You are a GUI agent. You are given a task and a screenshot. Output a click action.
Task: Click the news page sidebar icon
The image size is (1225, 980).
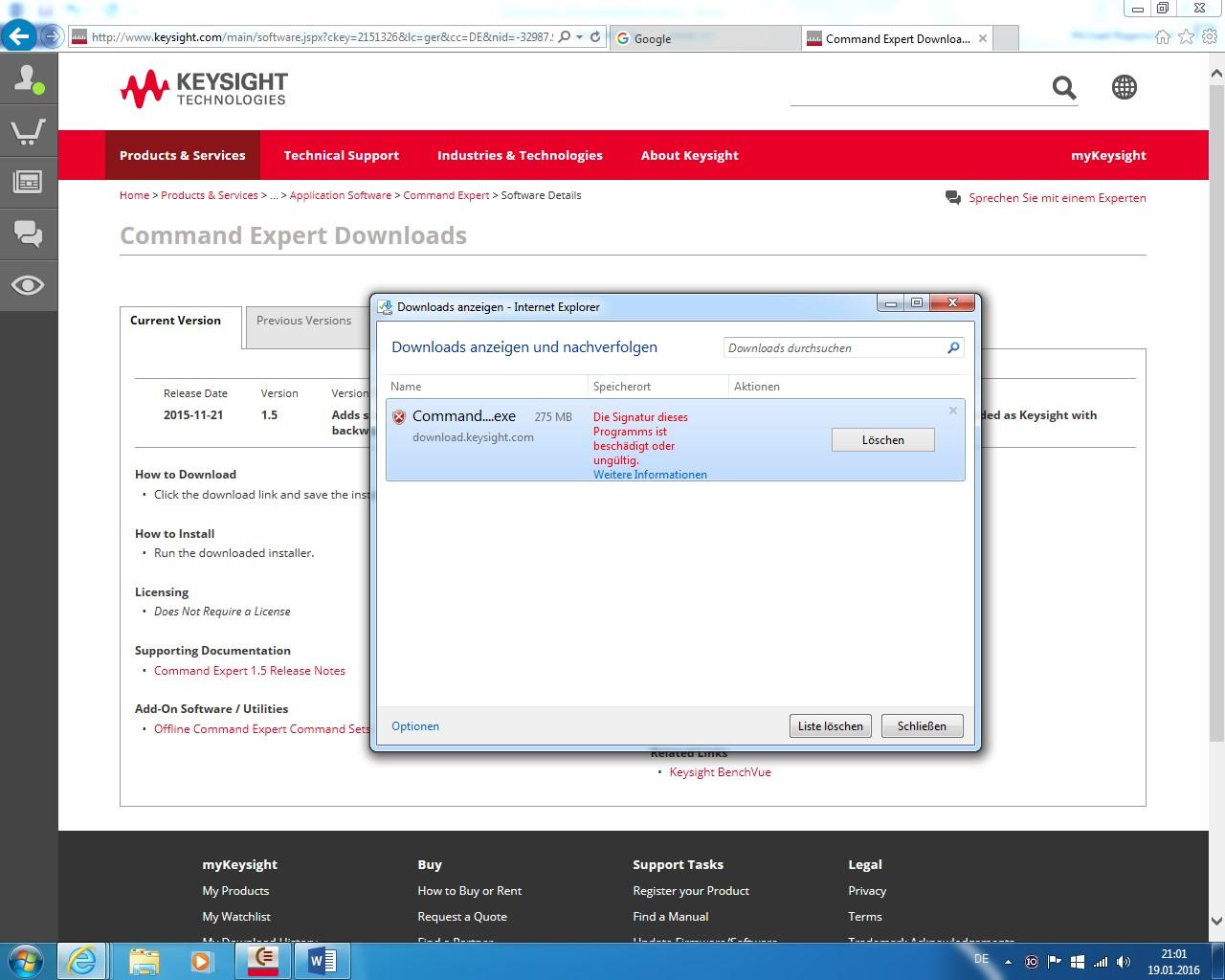tap(28, 182)
